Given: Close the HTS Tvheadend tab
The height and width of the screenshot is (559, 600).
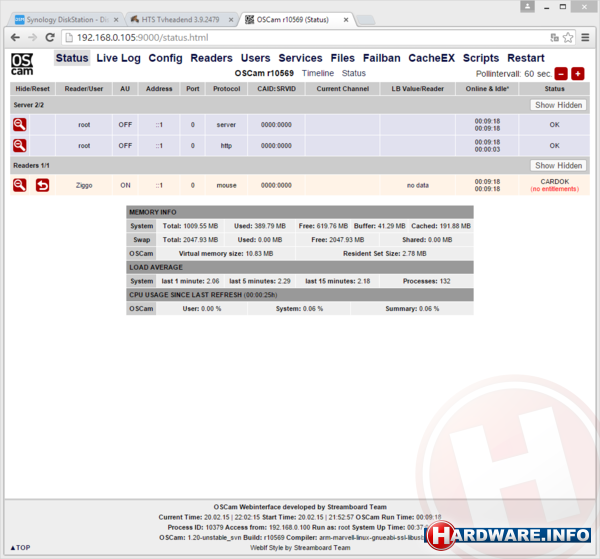Looking at the screenshot, I should (231, 20).
